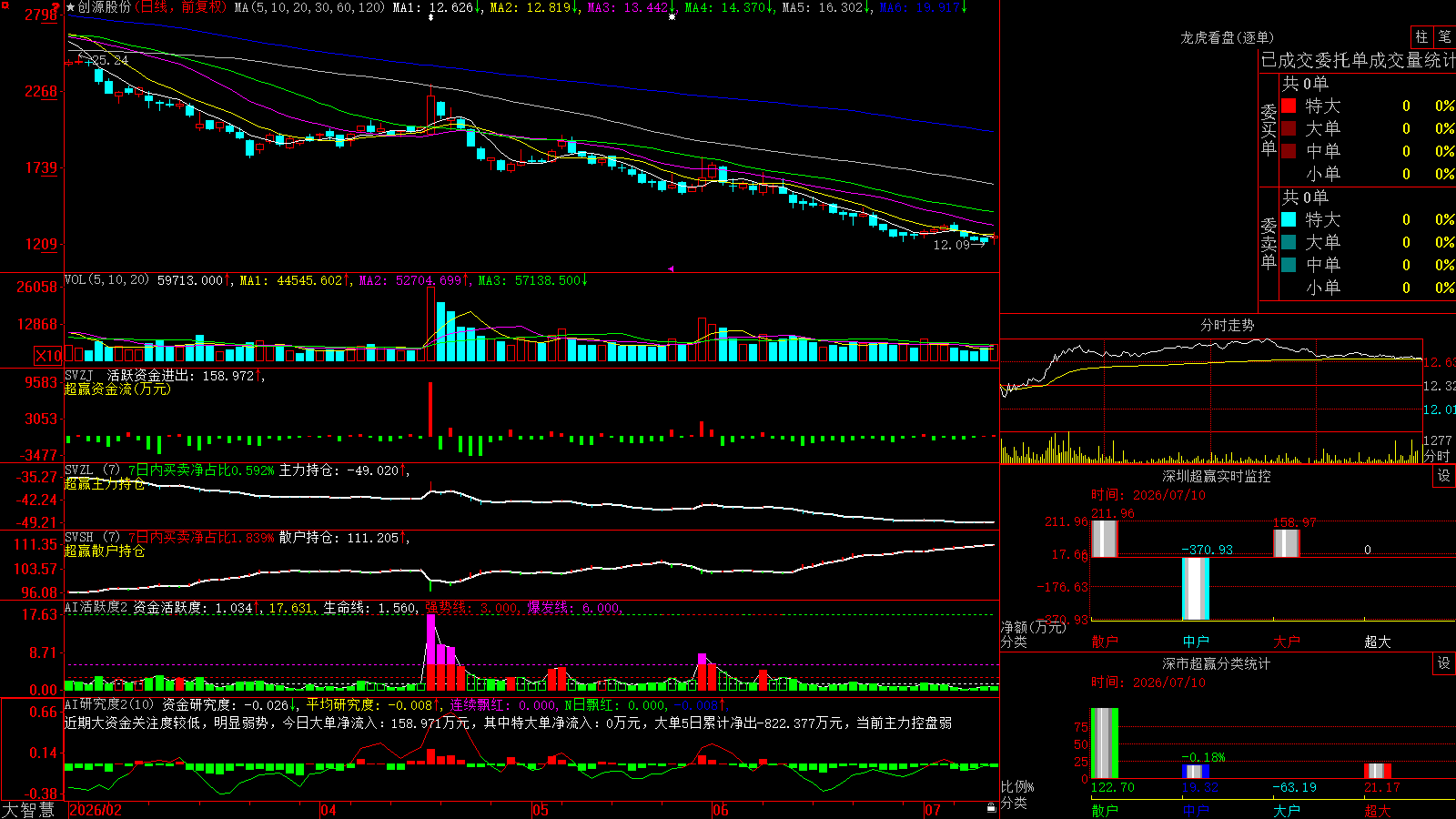Click the 中户 bar labeled -370.93
The height and width of the screenshot is (819, 1456).
click(1196, 589)
